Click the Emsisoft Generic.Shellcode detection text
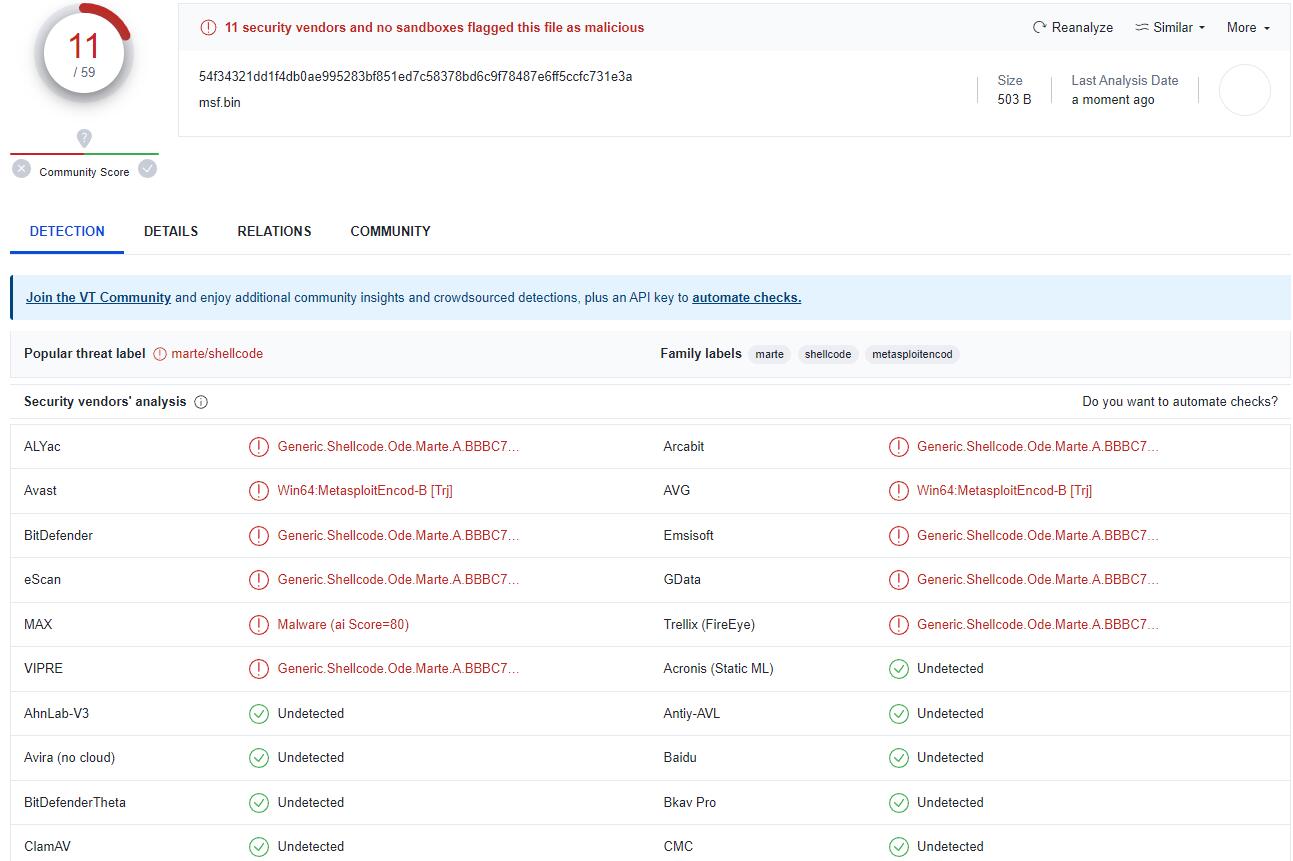This screenshot has height=861, width=1293. click(1038, 536)
